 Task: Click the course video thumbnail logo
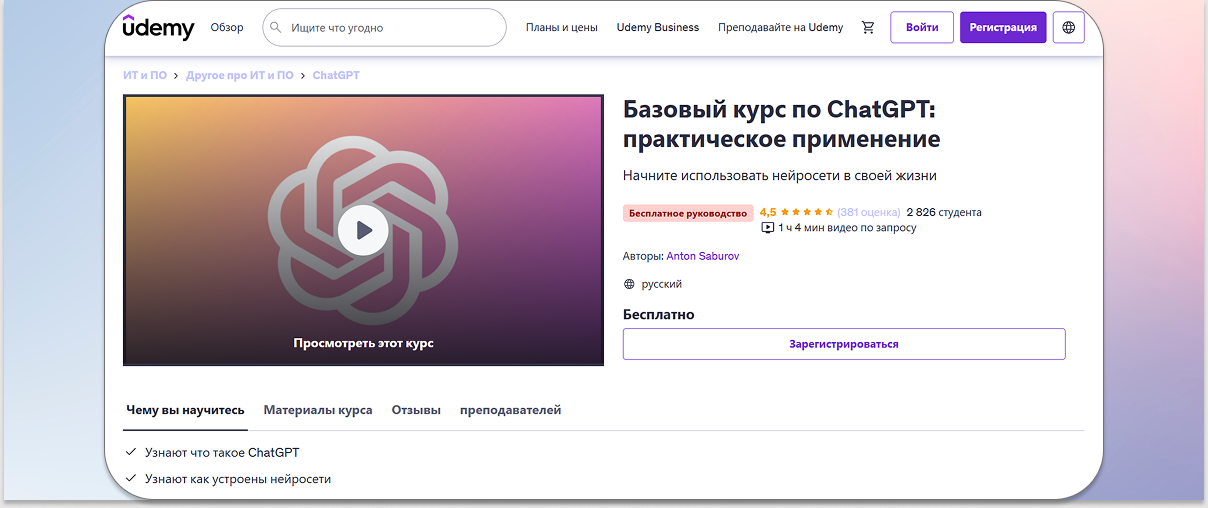363,230
